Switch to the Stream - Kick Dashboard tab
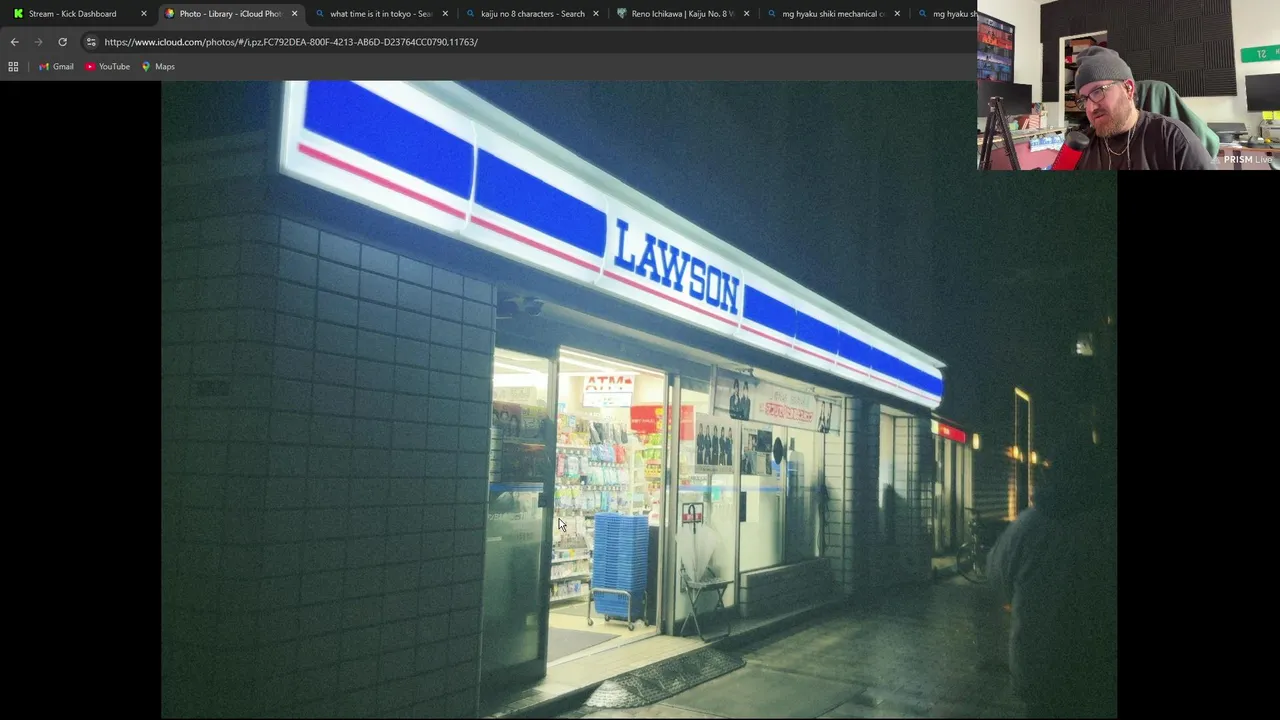1280x720 pixels. click(x=78, y=14)
